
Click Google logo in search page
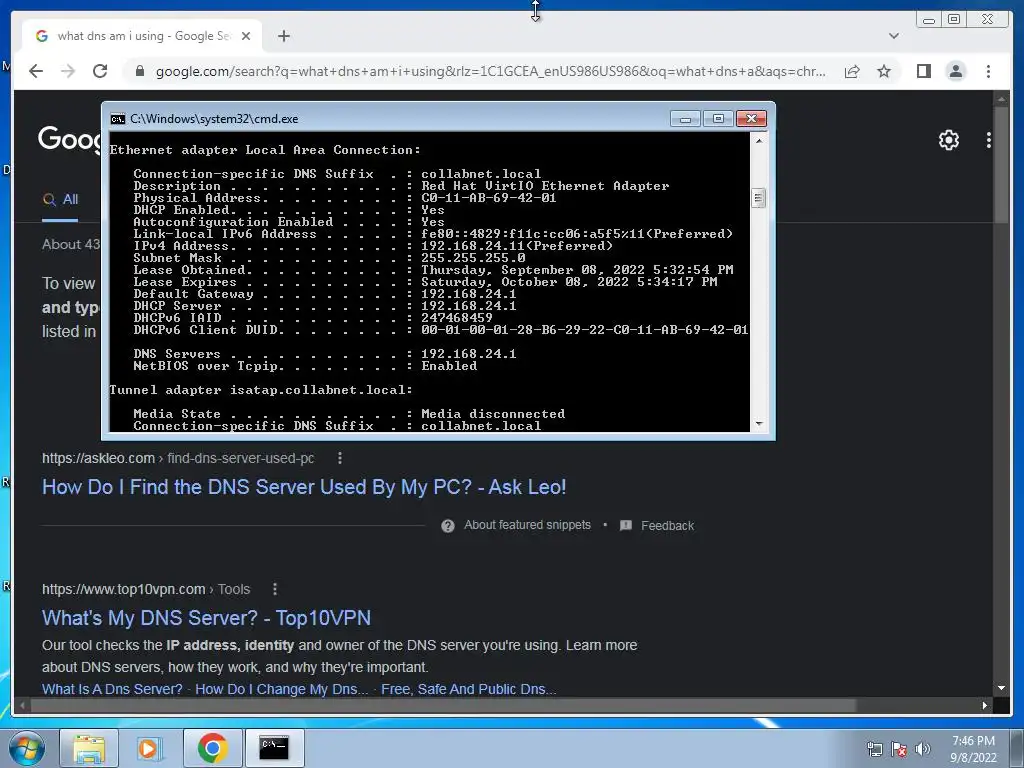click(69, 139)
